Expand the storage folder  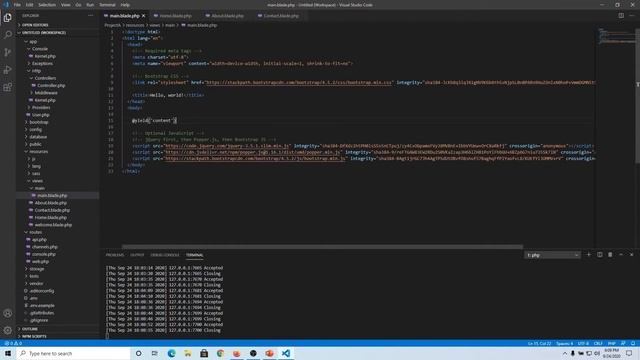pyautogui.click(x=37, y=269)
